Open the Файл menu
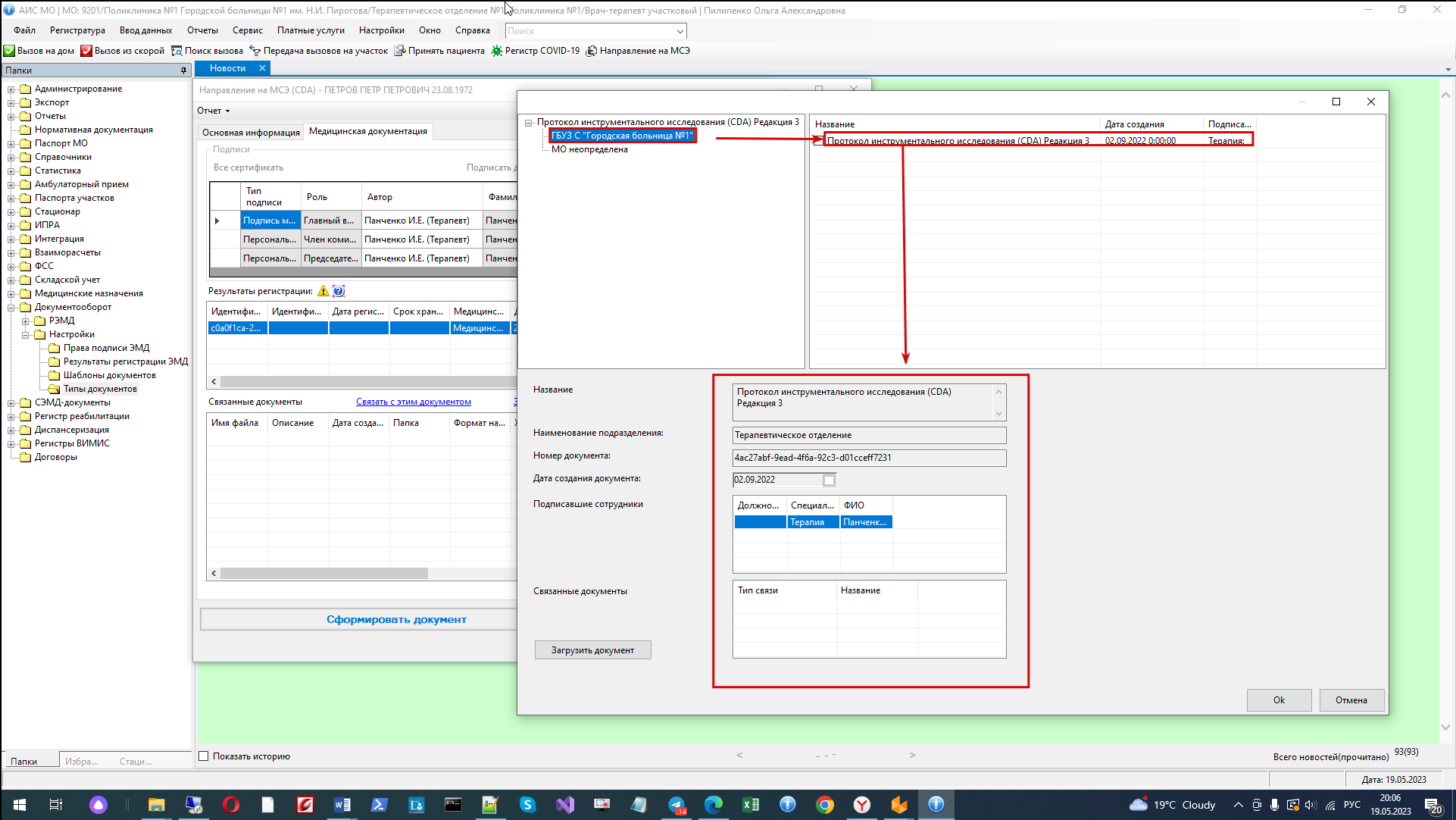 24,30
